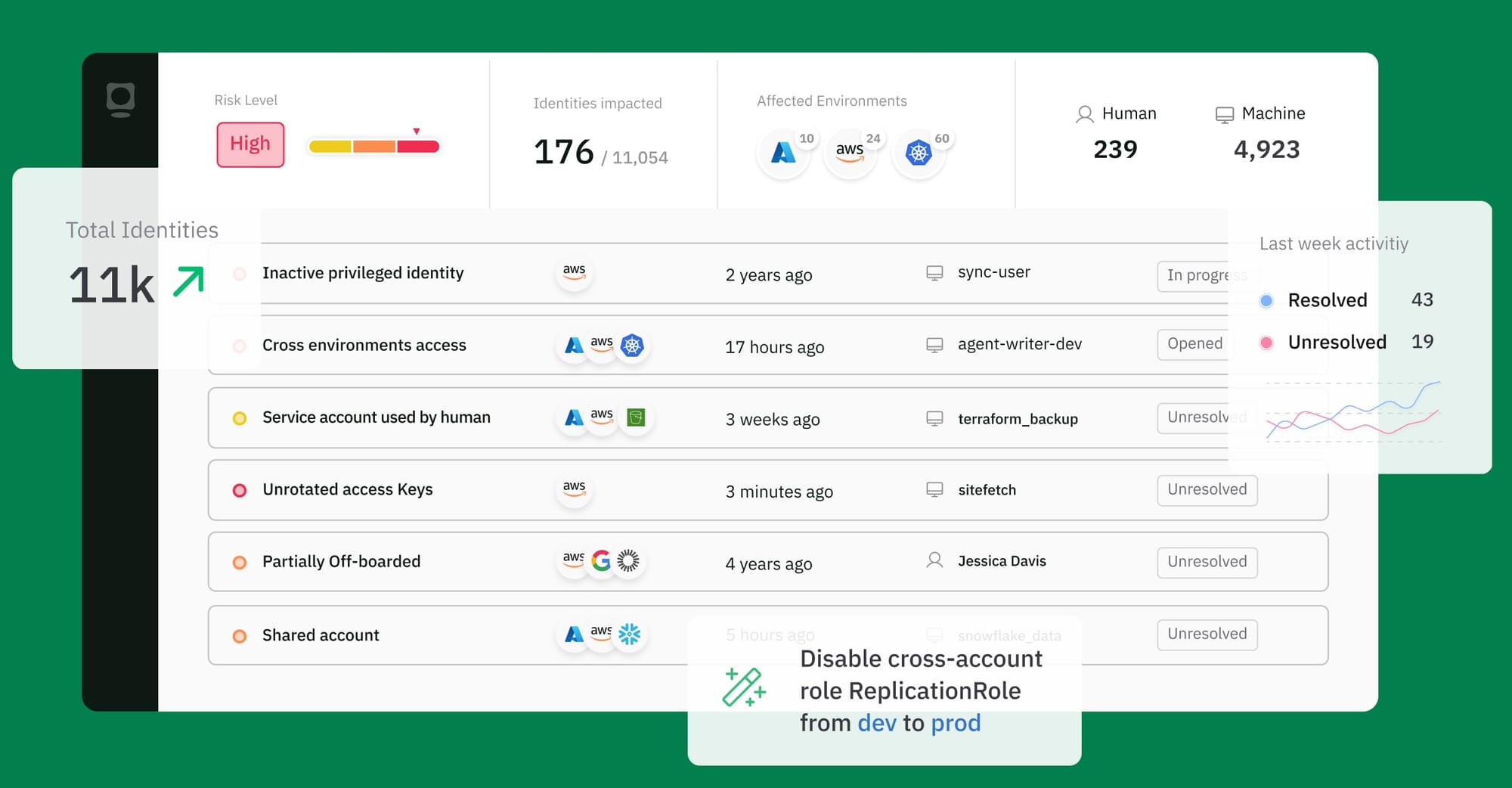The height and width of the screenshot is (788, 1512).
Task: Select the Azure icon under Affected Environments
Action: (x=783, y=153)
